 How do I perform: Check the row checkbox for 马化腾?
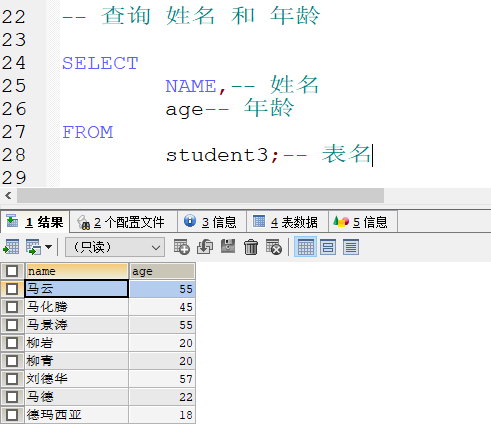click(x=12, y=307)
